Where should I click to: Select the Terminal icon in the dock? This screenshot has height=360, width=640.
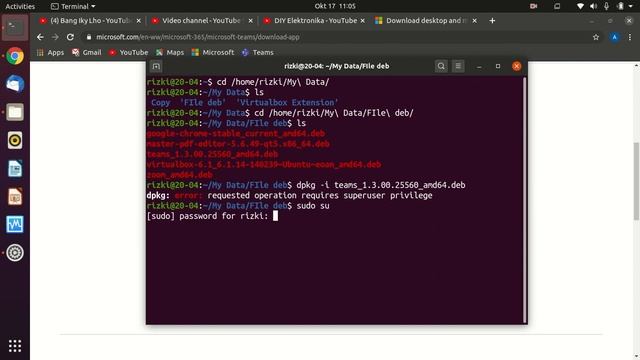point(15,28)
